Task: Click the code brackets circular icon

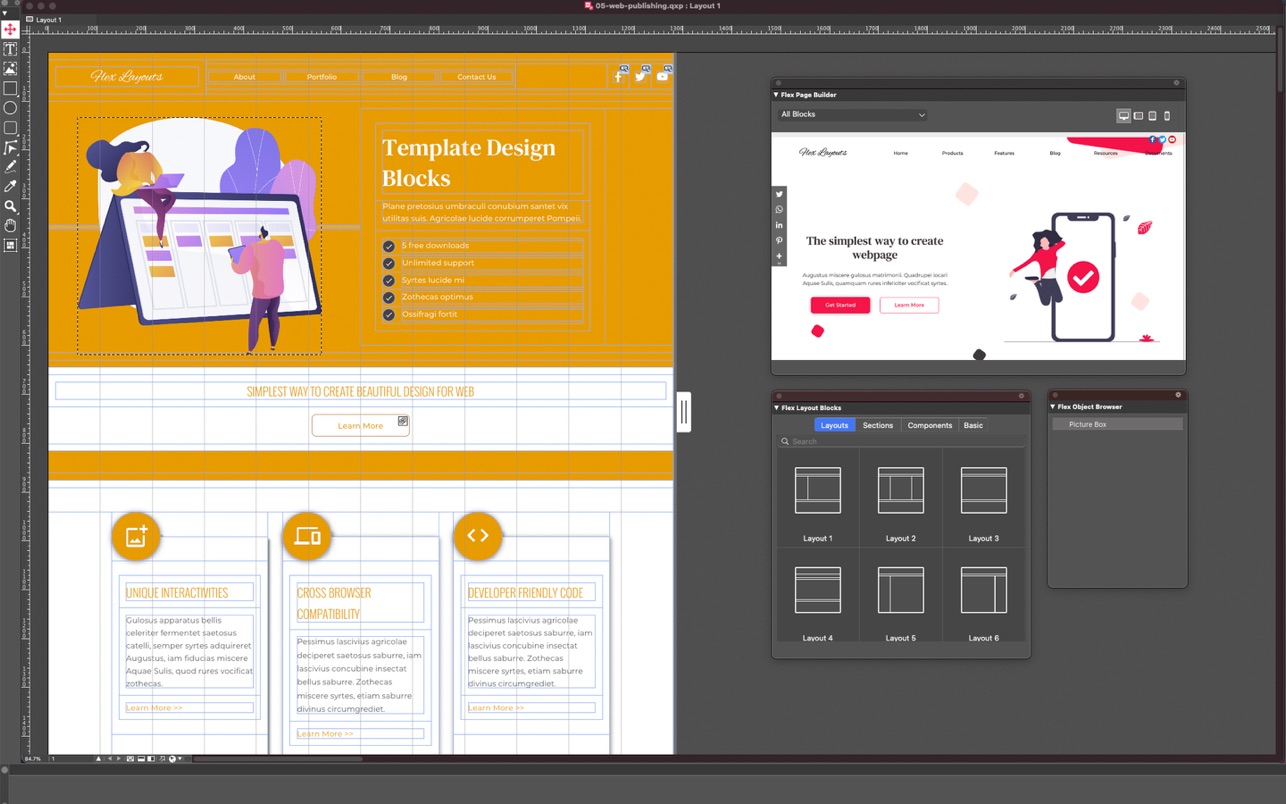Action: coord(478,536)
